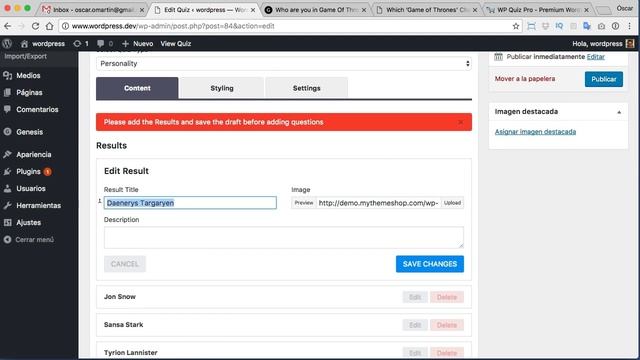Click the Sansa Stark result row title
640x360 pixels.
pos(123,325)
